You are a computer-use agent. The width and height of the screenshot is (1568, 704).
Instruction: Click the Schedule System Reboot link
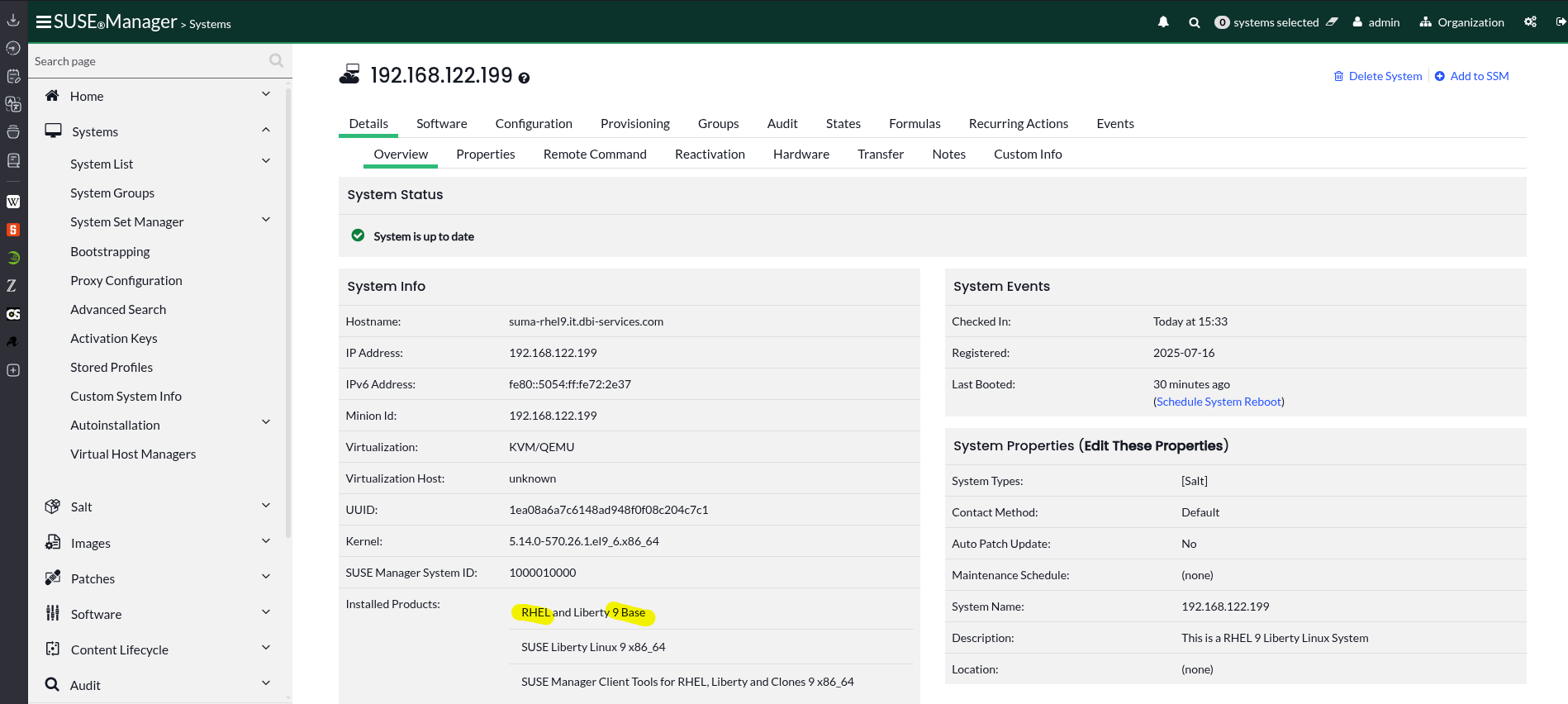point(1219,402)
